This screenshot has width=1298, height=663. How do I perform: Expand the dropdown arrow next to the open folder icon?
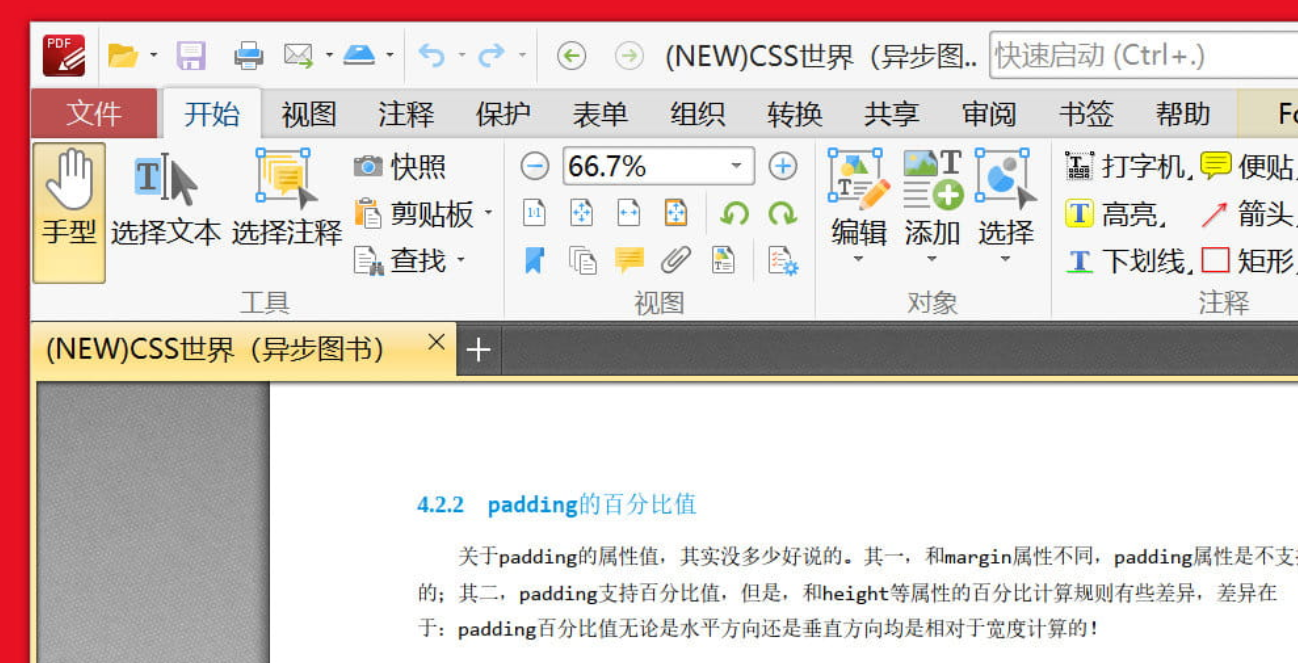[153, 56]
